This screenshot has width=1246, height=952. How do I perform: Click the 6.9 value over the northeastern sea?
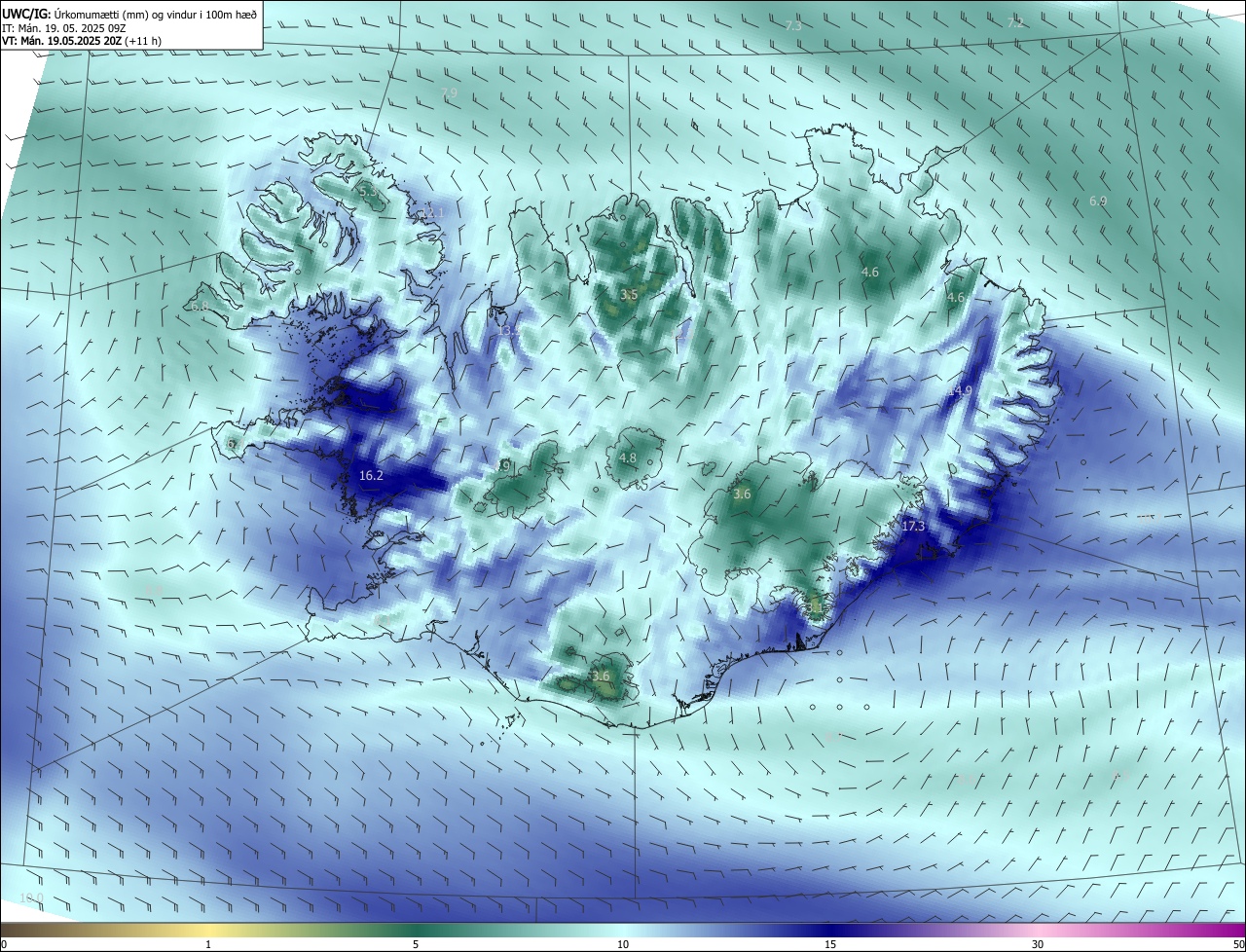[1098, 201]
